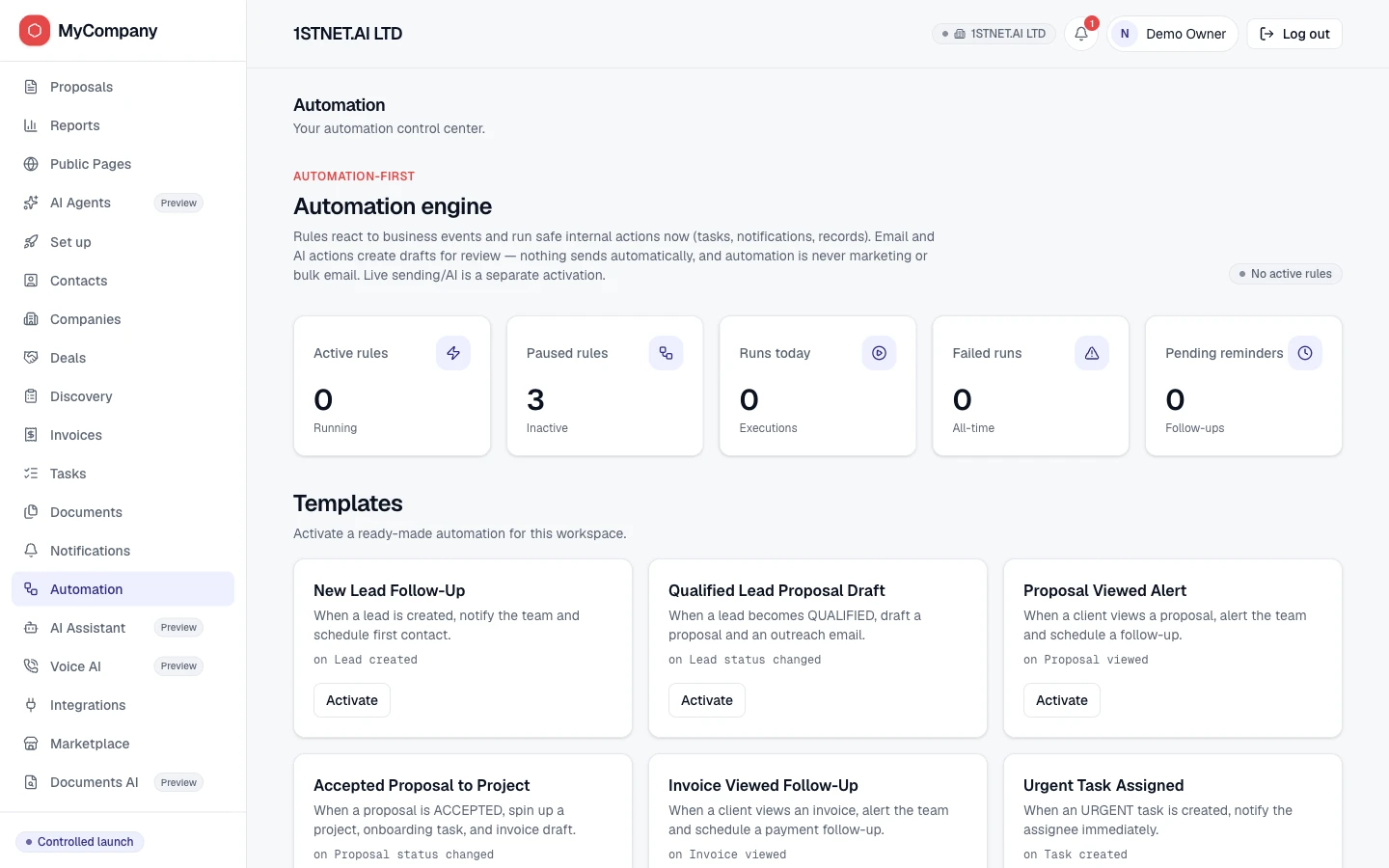This screenshot has width=1389, height=868.
Task: Go to Notifications in the sidebar
Action: point(123,551)
